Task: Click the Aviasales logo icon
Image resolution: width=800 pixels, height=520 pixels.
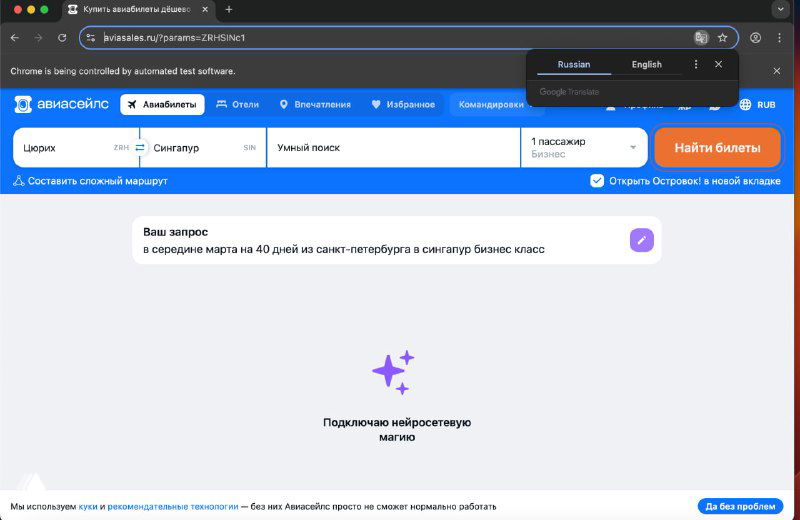Action: (23, 104)
